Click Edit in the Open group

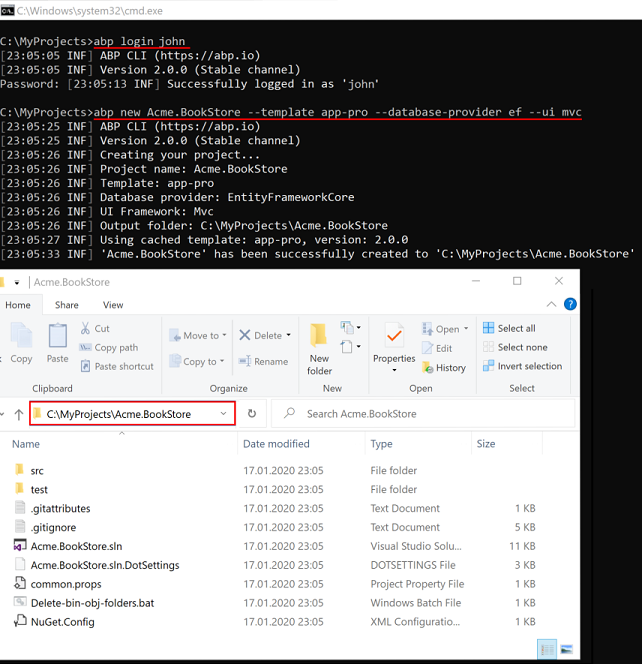(x=437, y=349)
